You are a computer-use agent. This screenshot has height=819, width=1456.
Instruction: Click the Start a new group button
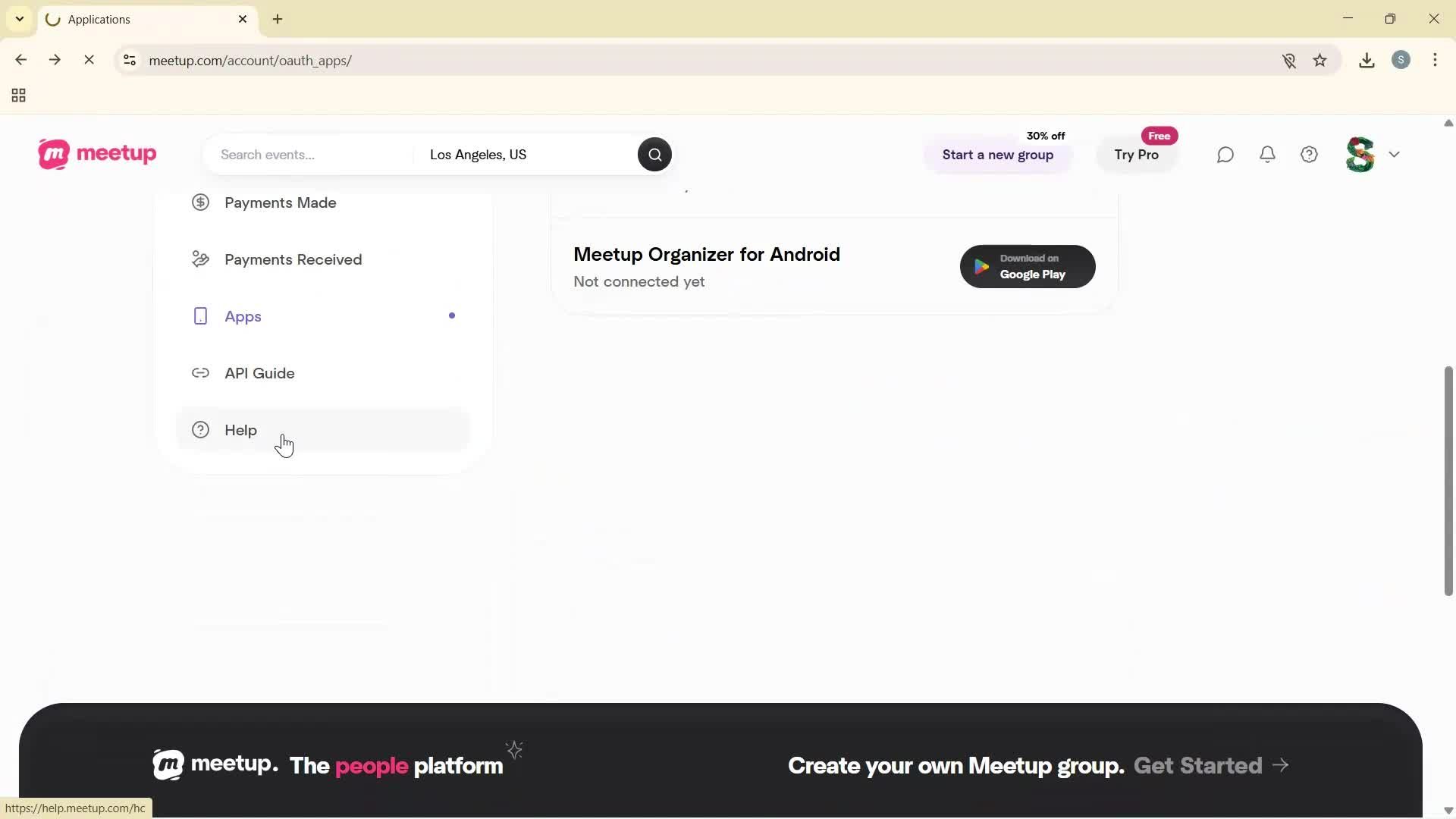[x=997, y=155]
